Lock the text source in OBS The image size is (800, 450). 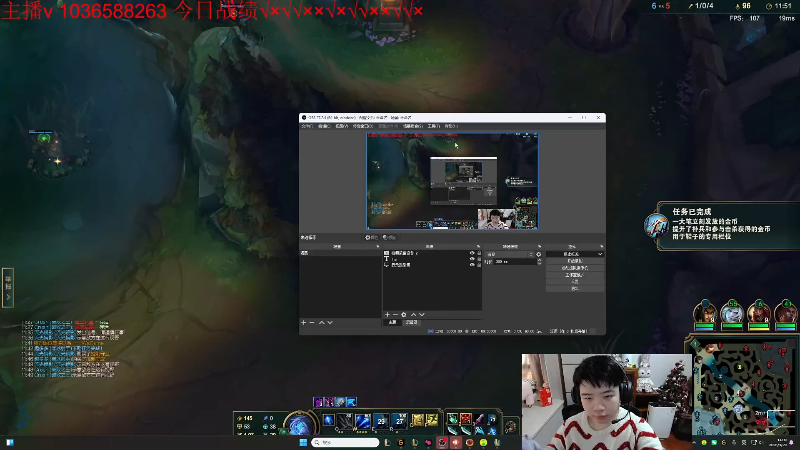point(479,259)
